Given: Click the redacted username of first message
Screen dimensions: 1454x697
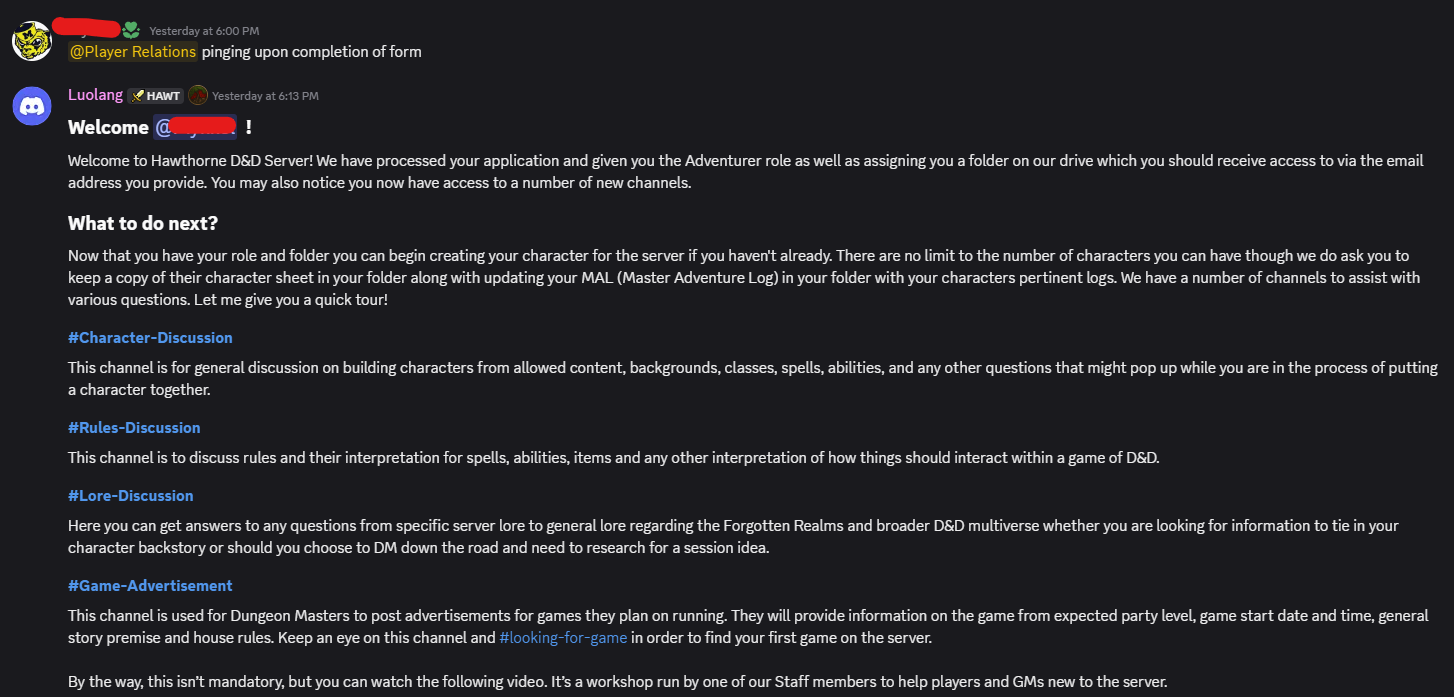Looking at the screenshot, I should pos(87,27).
